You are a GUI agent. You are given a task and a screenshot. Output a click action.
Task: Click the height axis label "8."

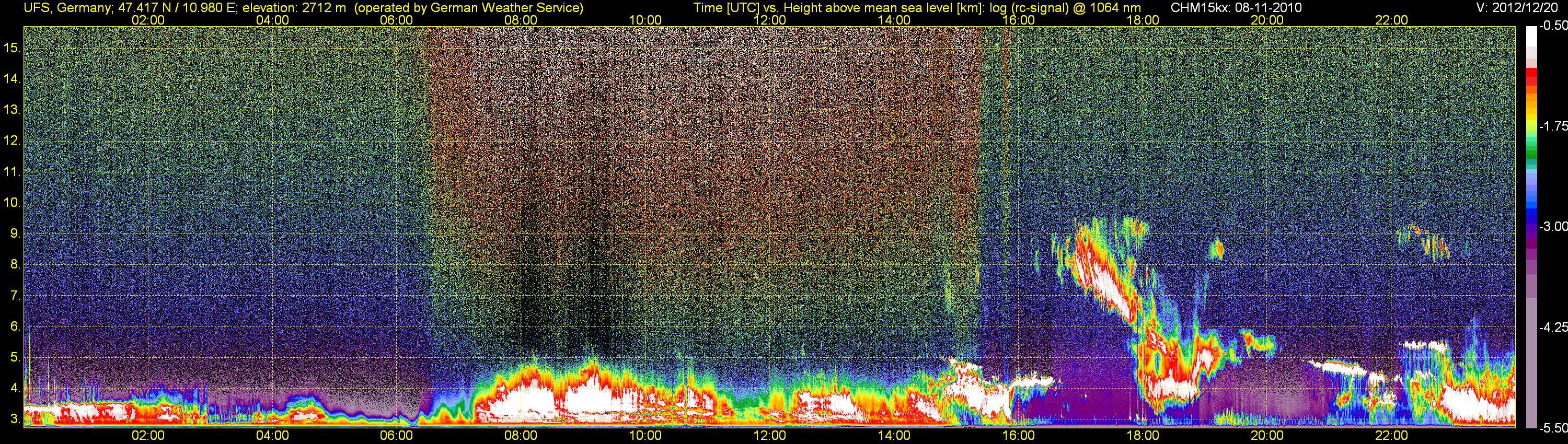pyautogui.click(x=15, y=265)
